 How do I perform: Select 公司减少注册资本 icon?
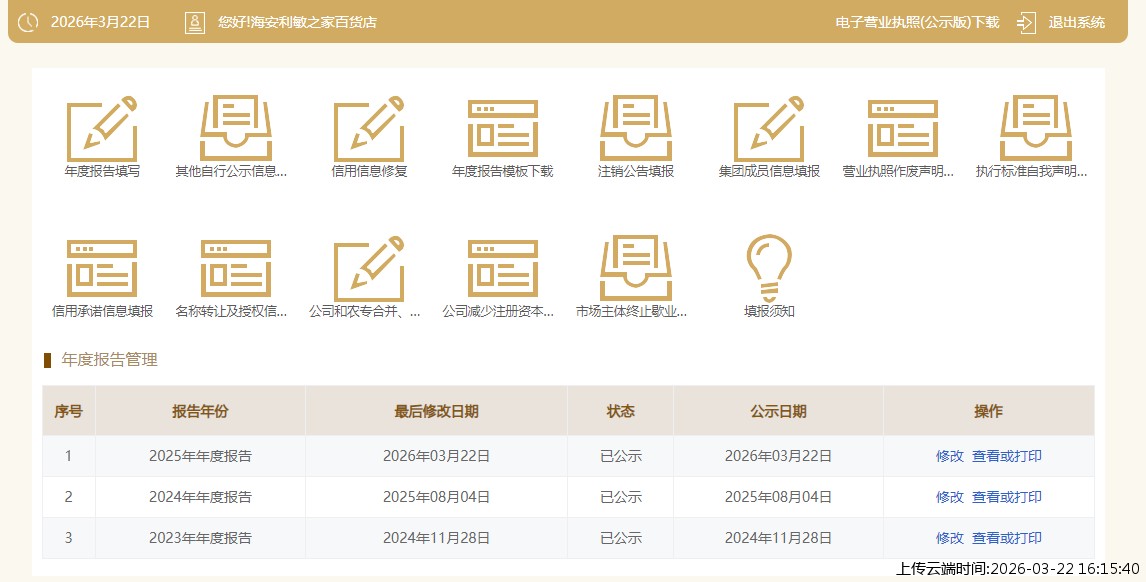[x=502, y=269]
